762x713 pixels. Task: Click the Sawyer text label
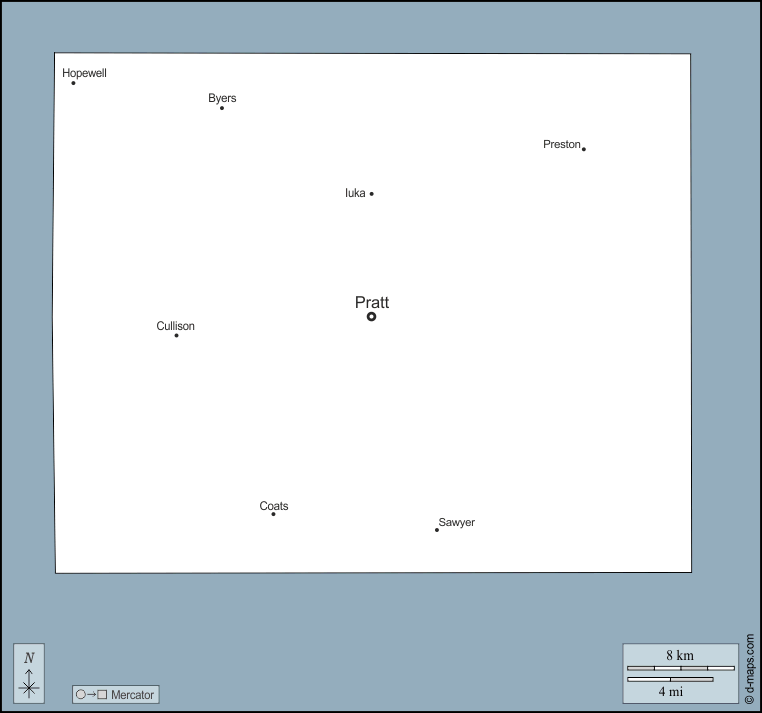(x=457, y=522)
